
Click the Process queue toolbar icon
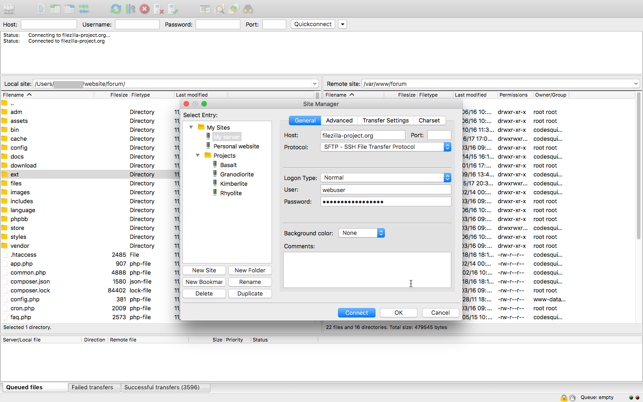(x=130, y=9)
